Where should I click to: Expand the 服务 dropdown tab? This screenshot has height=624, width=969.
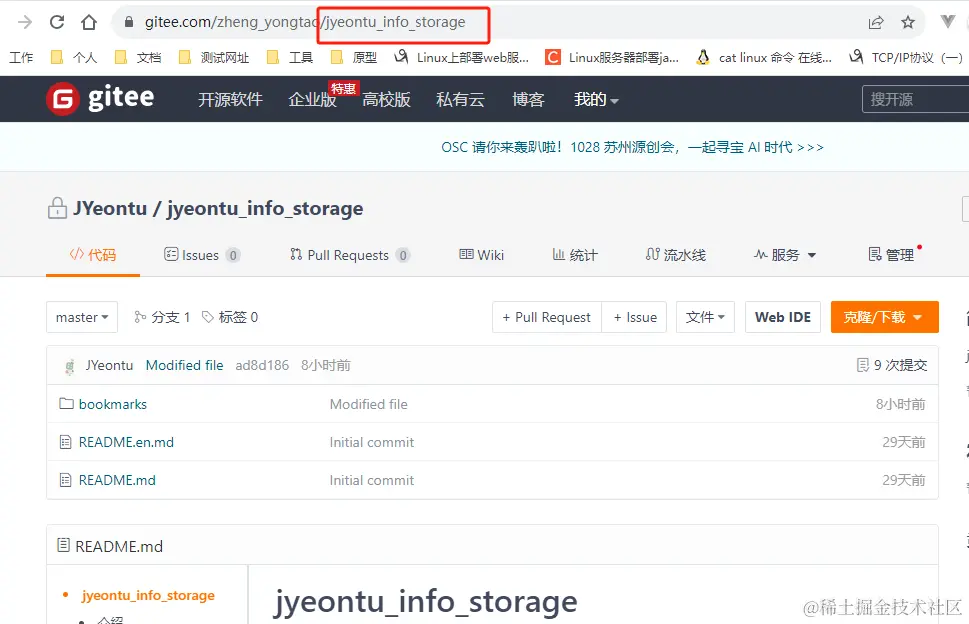pos(785,255)
